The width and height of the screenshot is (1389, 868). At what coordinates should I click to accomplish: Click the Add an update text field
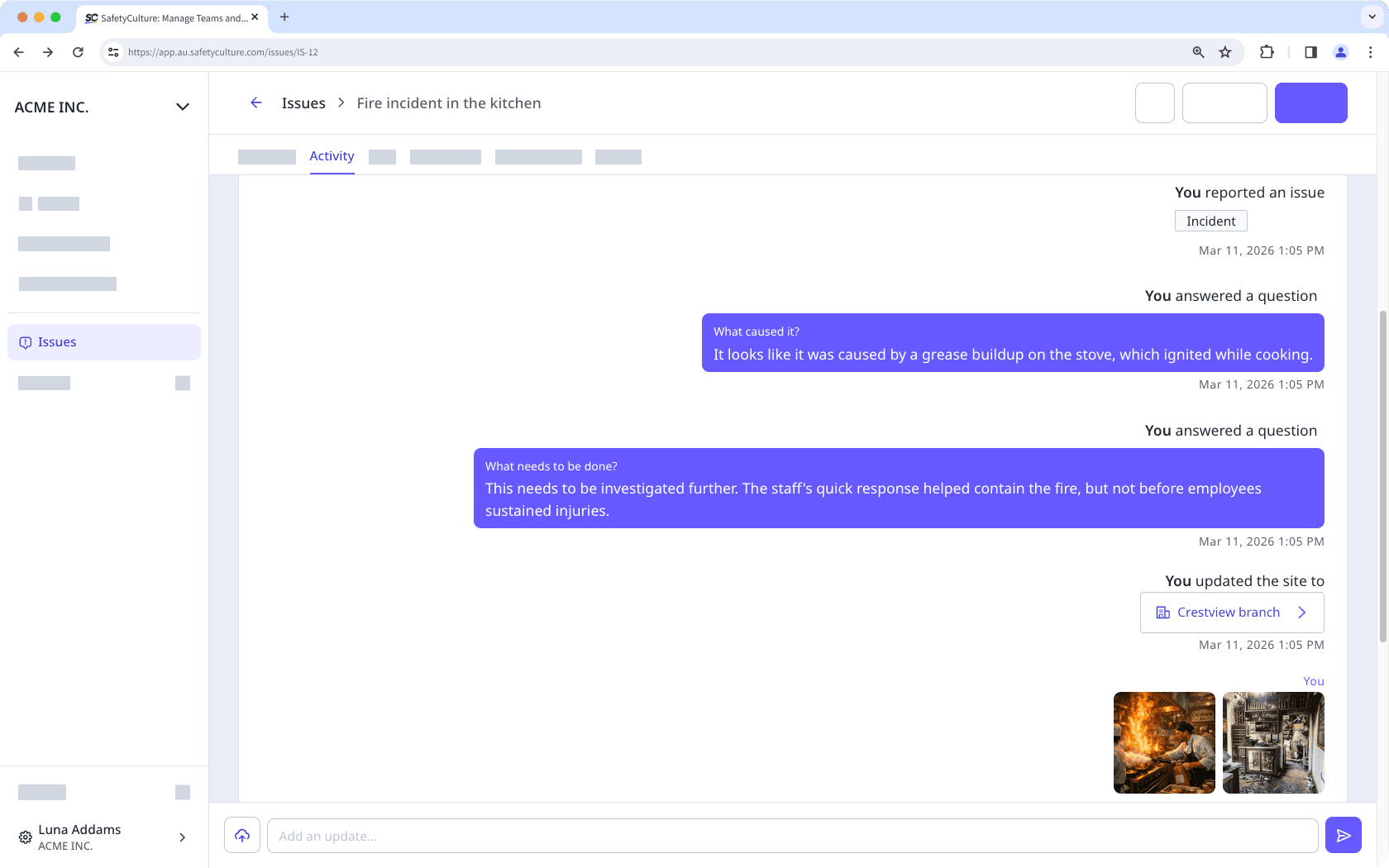coord(792,836)
